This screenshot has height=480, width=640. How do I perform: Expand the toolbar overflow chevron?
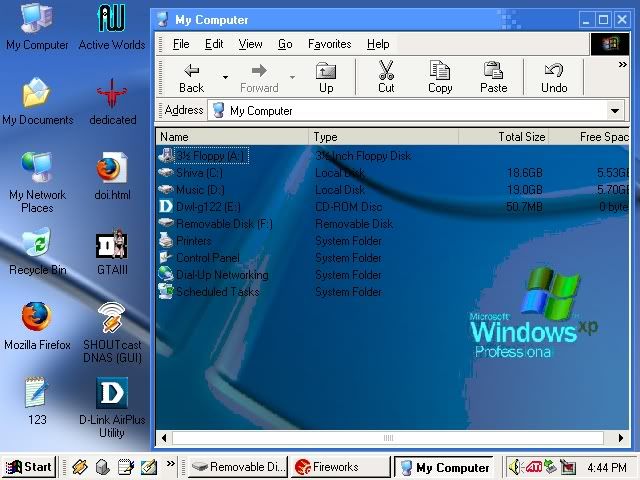[x=622, y=64]
